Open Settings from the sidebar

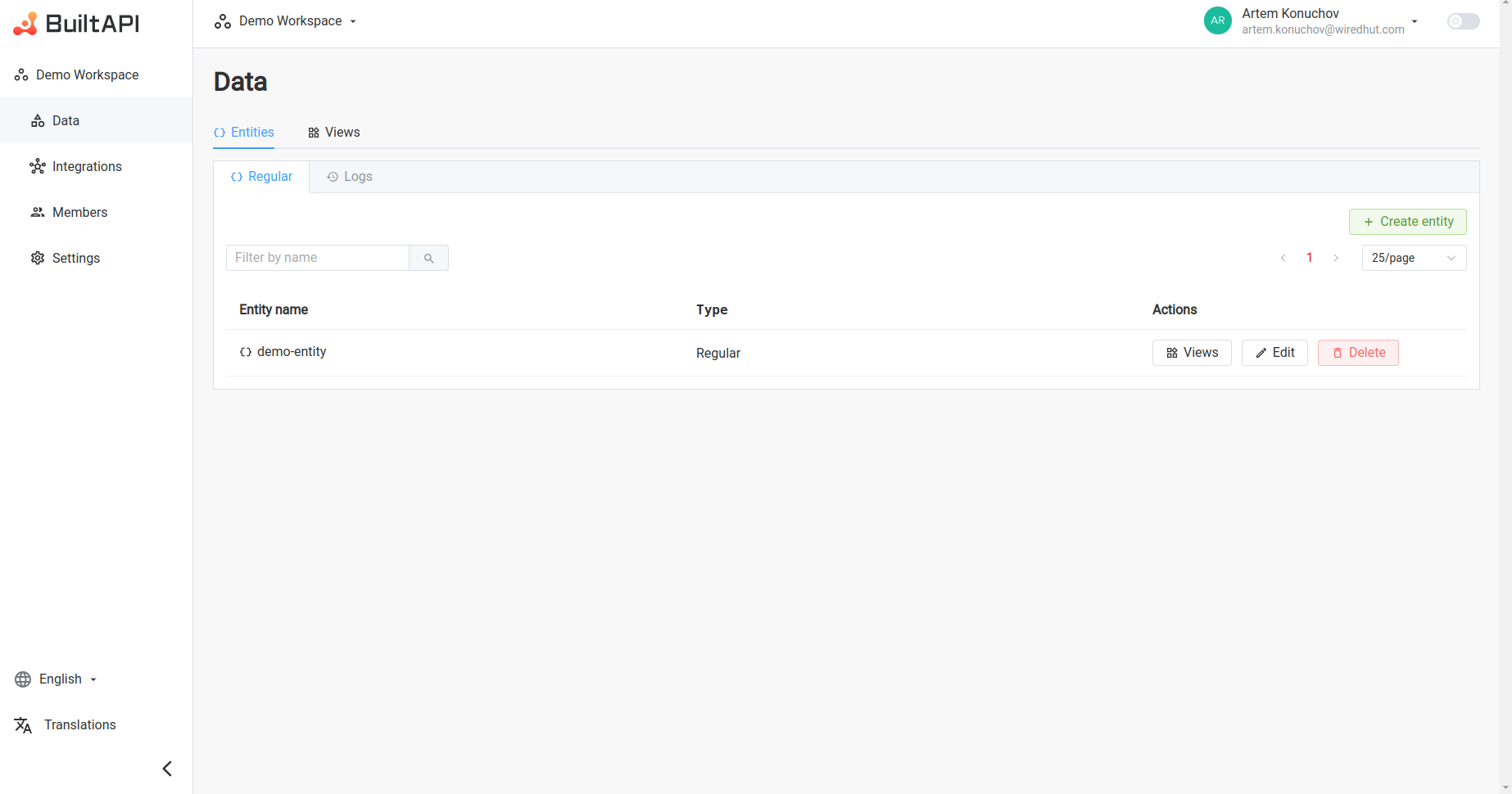96,258
